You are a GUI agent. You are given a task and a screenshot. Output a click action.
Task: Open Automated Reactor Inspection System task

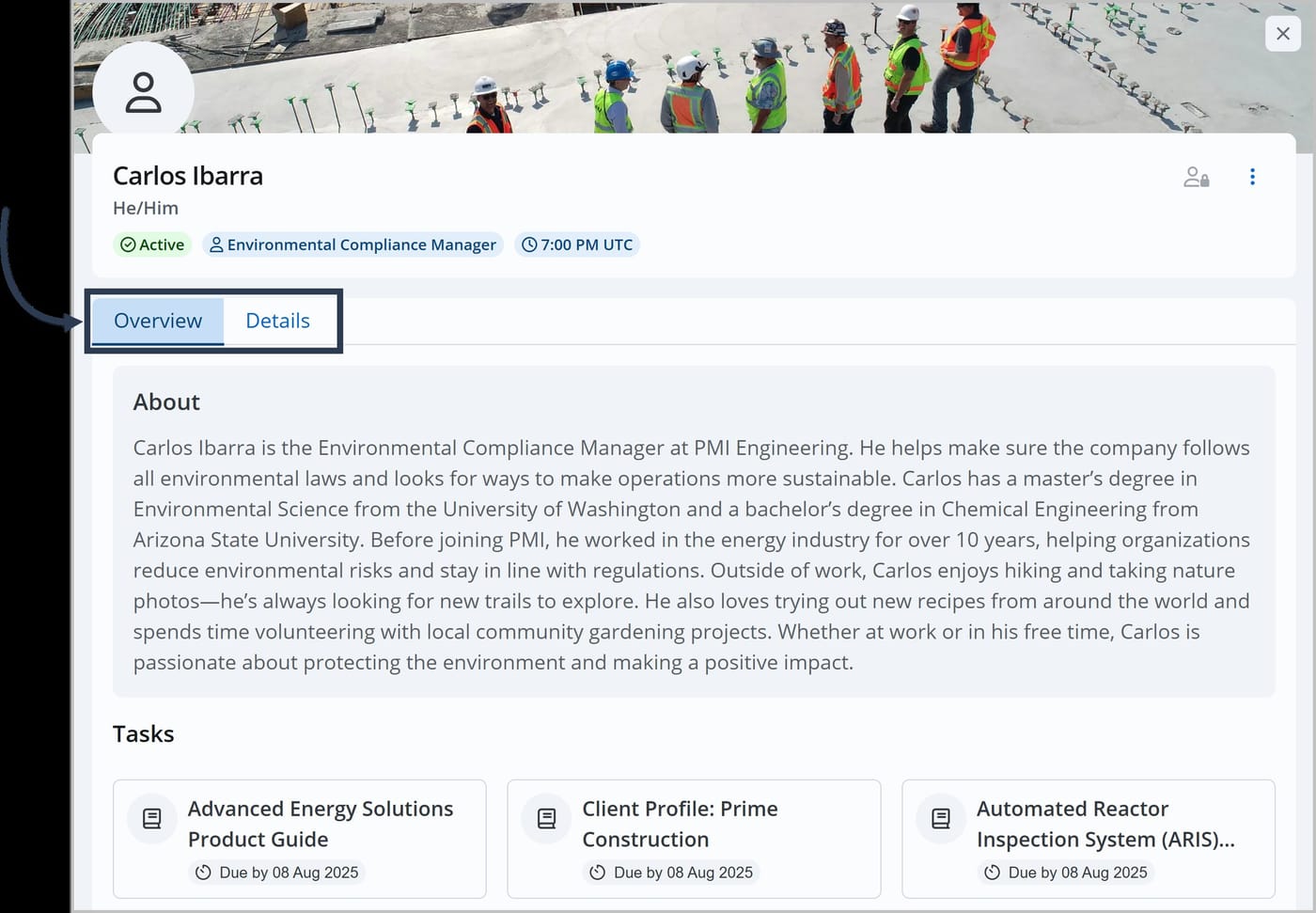coord(1089,839)
